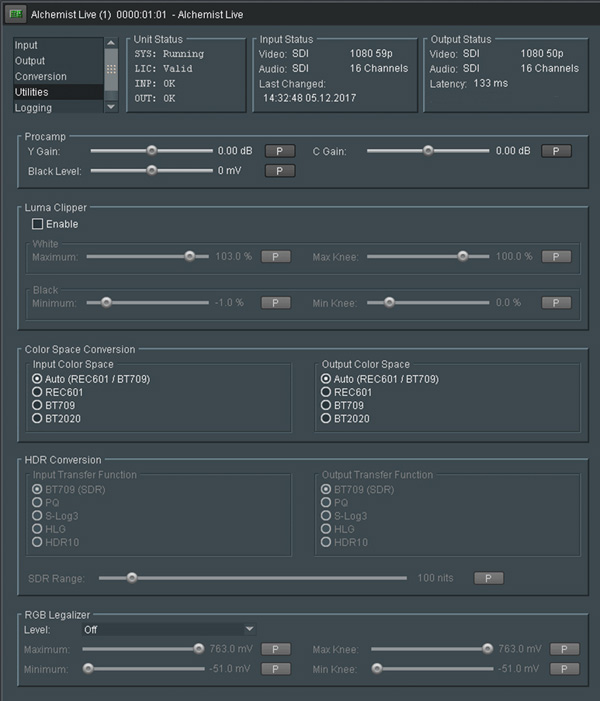Select BT709 as input color space

pos(54,405)
